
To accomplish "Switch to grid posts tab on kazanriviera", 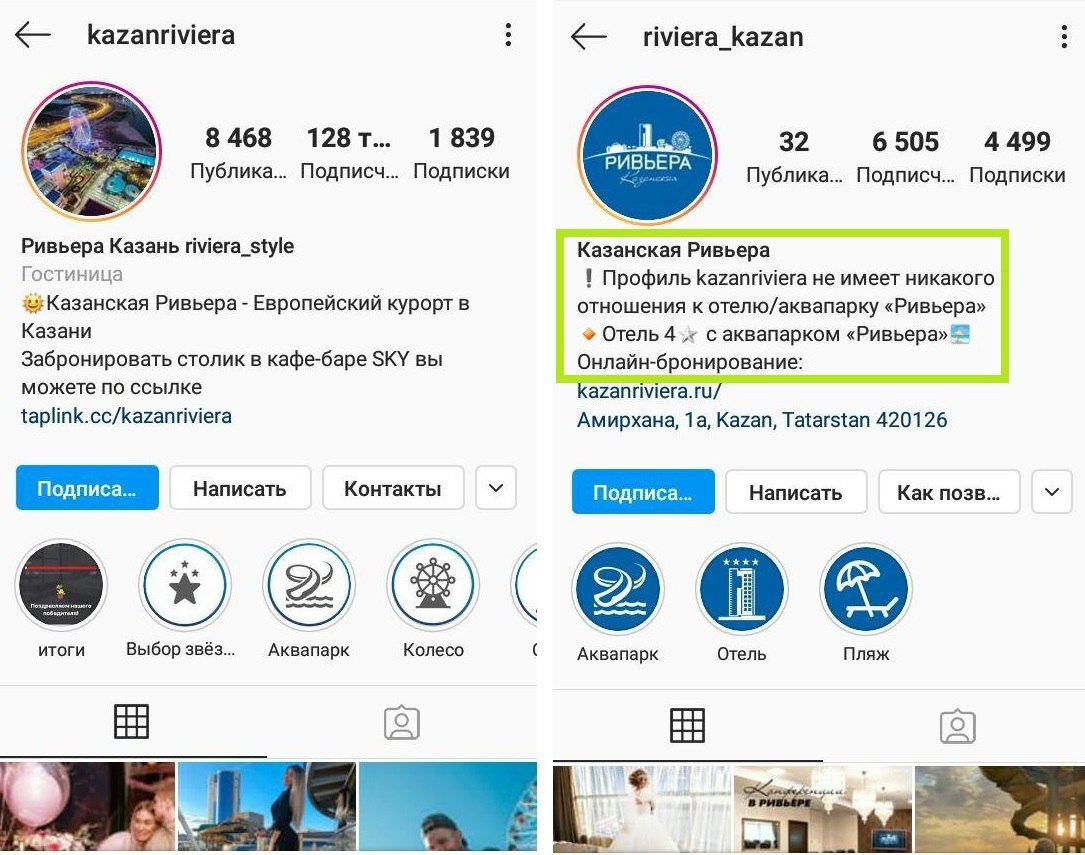I will tap(131, 721).
